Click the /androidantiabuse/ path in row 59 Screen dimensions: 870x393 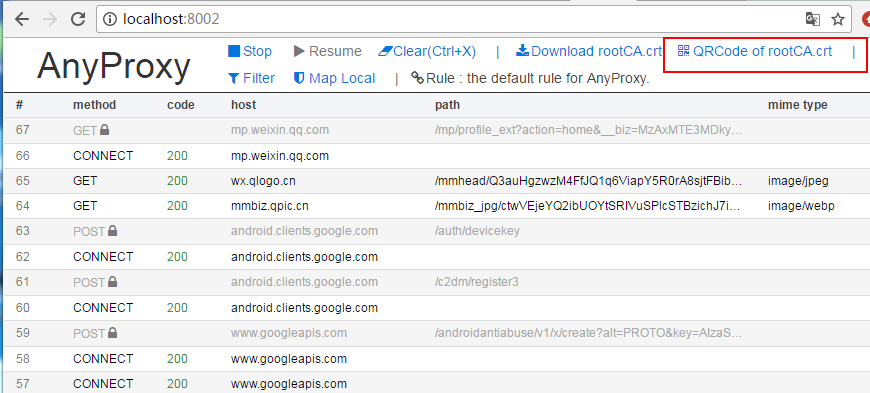coord(588,333)
